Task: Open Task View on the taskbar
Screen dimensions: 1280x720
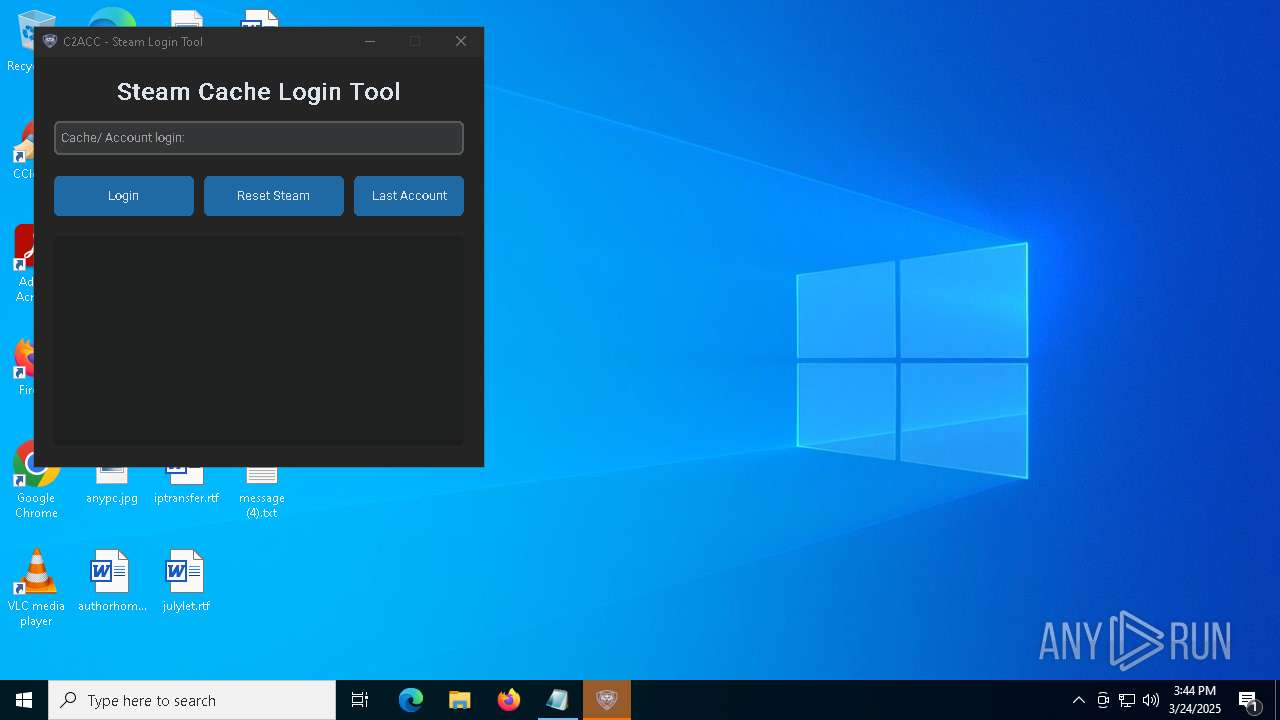Action: [360, 700]
